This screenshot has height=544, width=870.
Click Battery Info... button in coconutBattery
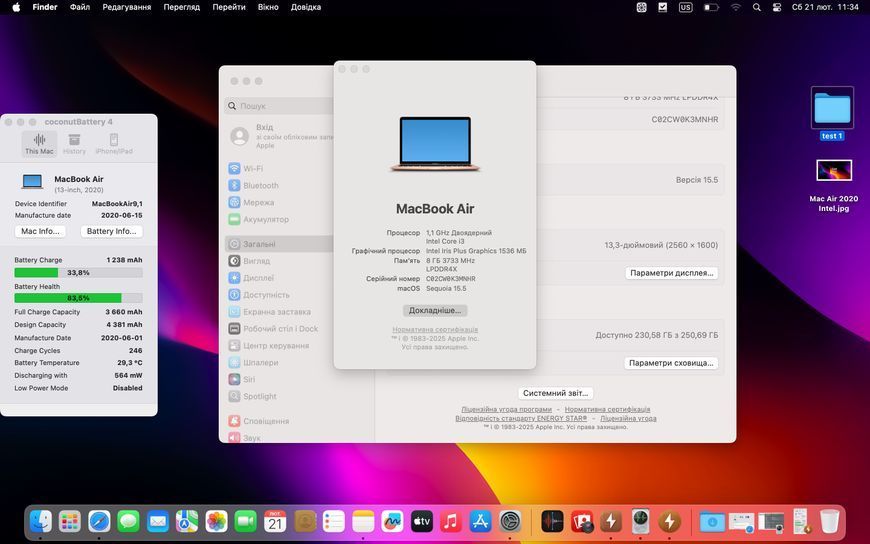112,231
